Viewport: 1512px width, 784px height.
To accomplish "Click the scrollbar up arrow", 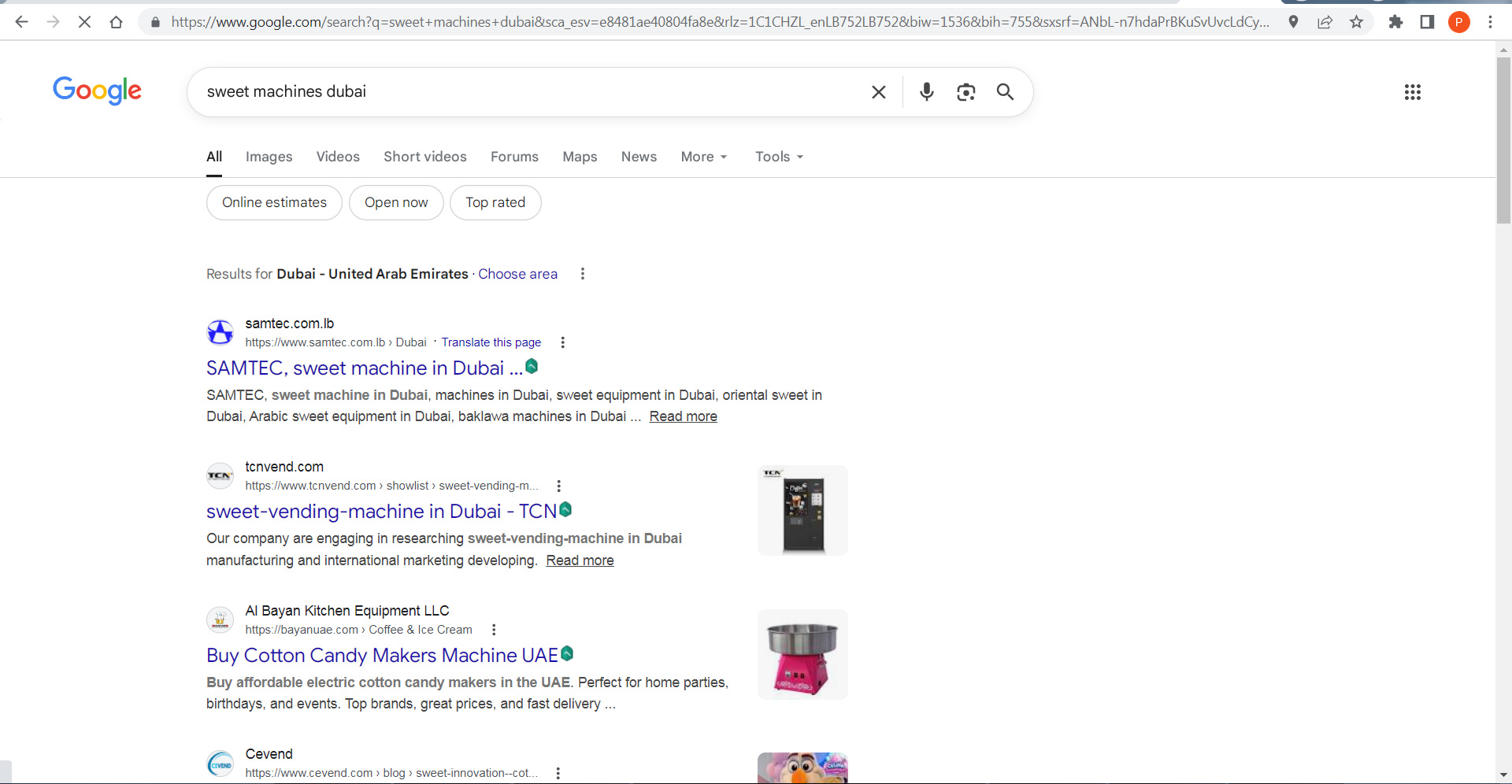I will [1503, 49].
